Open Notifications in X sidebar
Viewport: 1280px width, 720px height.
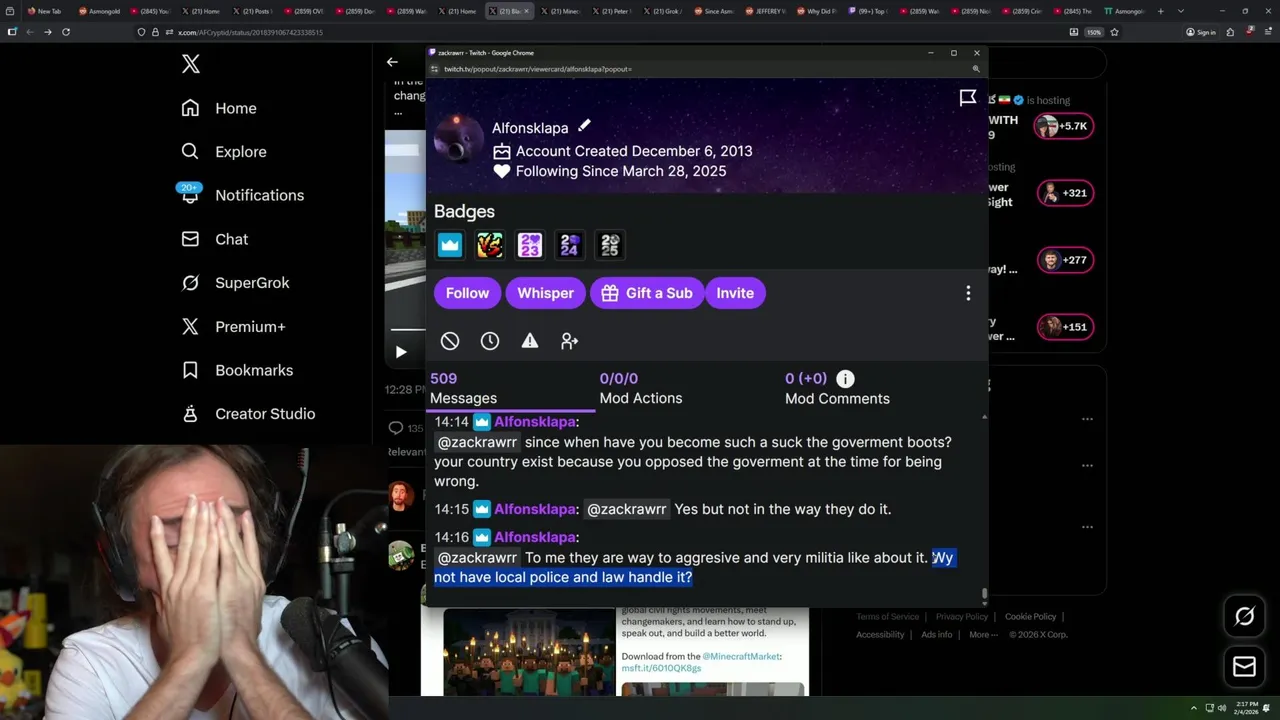pos(242,195)
